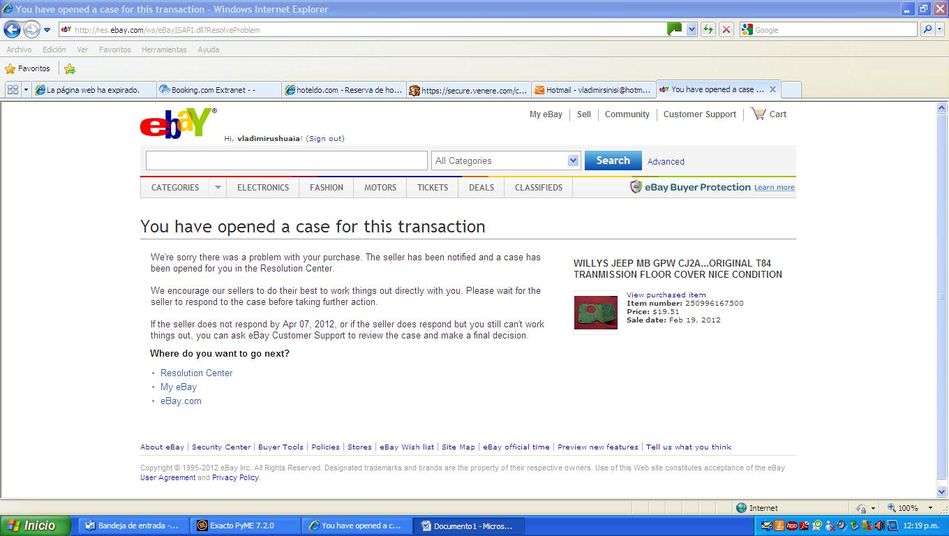949x536 pixels.
Task: Open the CLASSIFIEDS navigation tab
Action: coord(539,188)
